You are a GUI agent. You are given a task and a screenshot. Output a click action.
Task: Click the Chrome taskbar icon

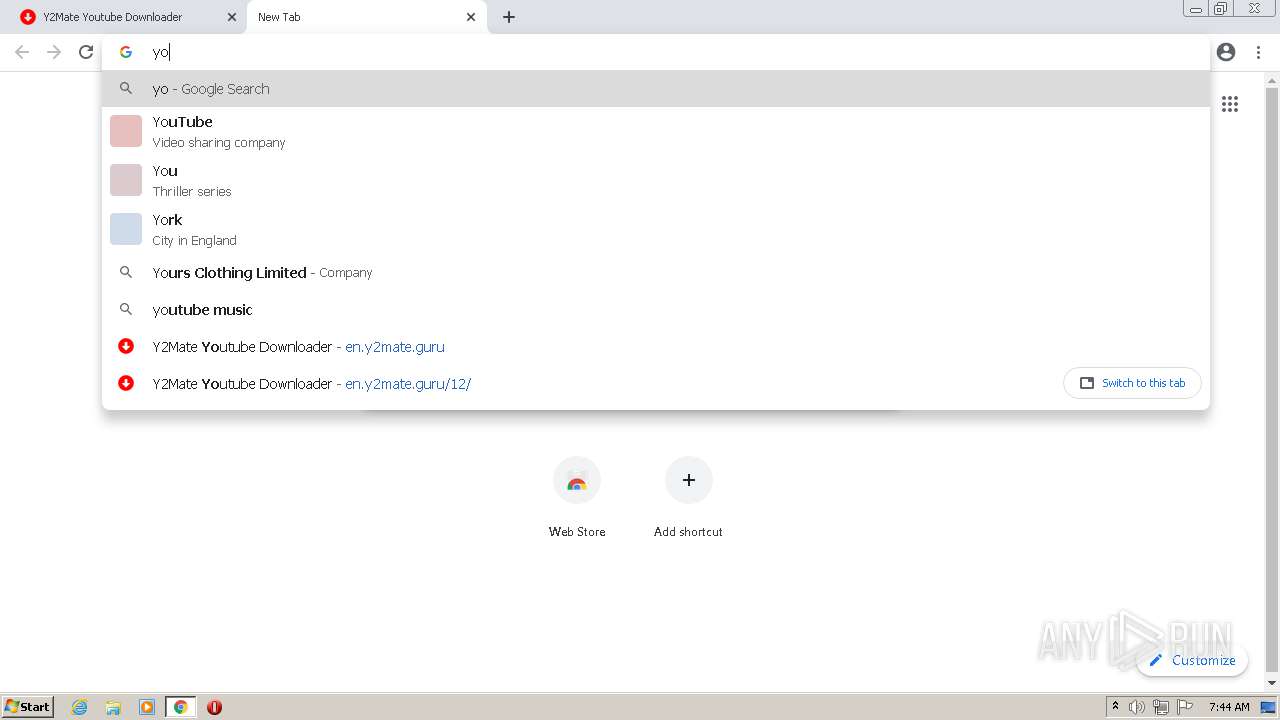(x=180, y=707)
